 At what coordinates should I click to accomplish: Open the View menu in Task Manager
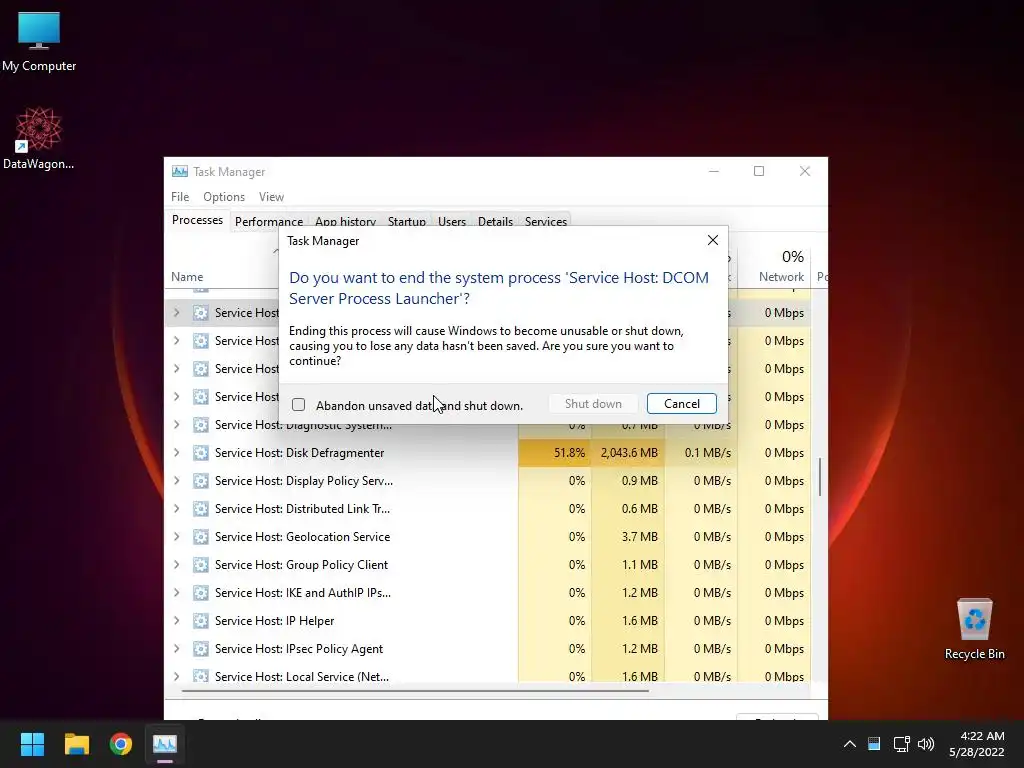[271, 197]
